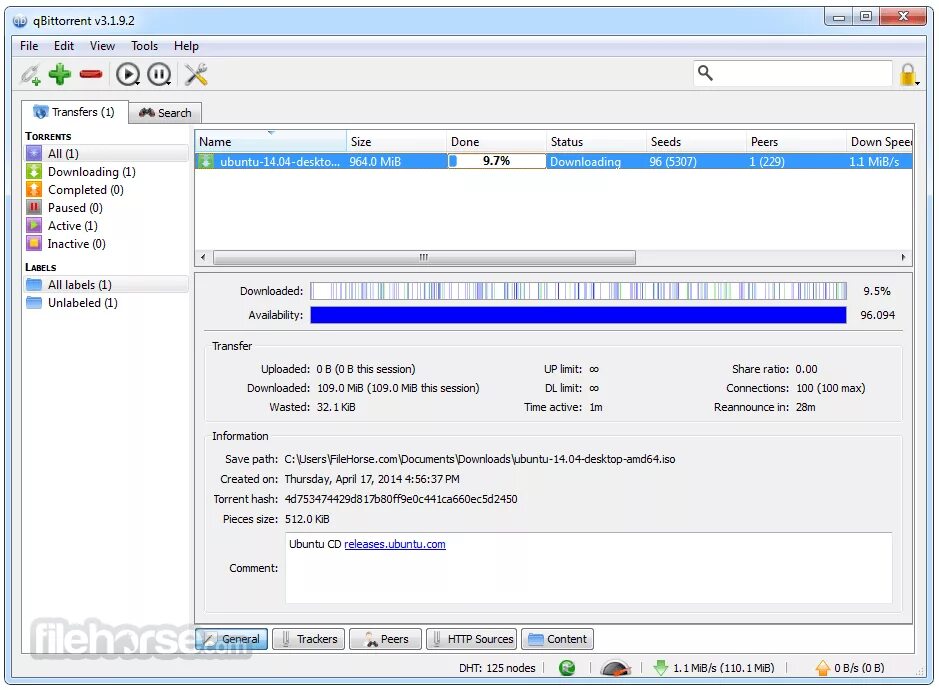The image size is (939, 690).
Task: Open the File menu
Action: point(29,46)
